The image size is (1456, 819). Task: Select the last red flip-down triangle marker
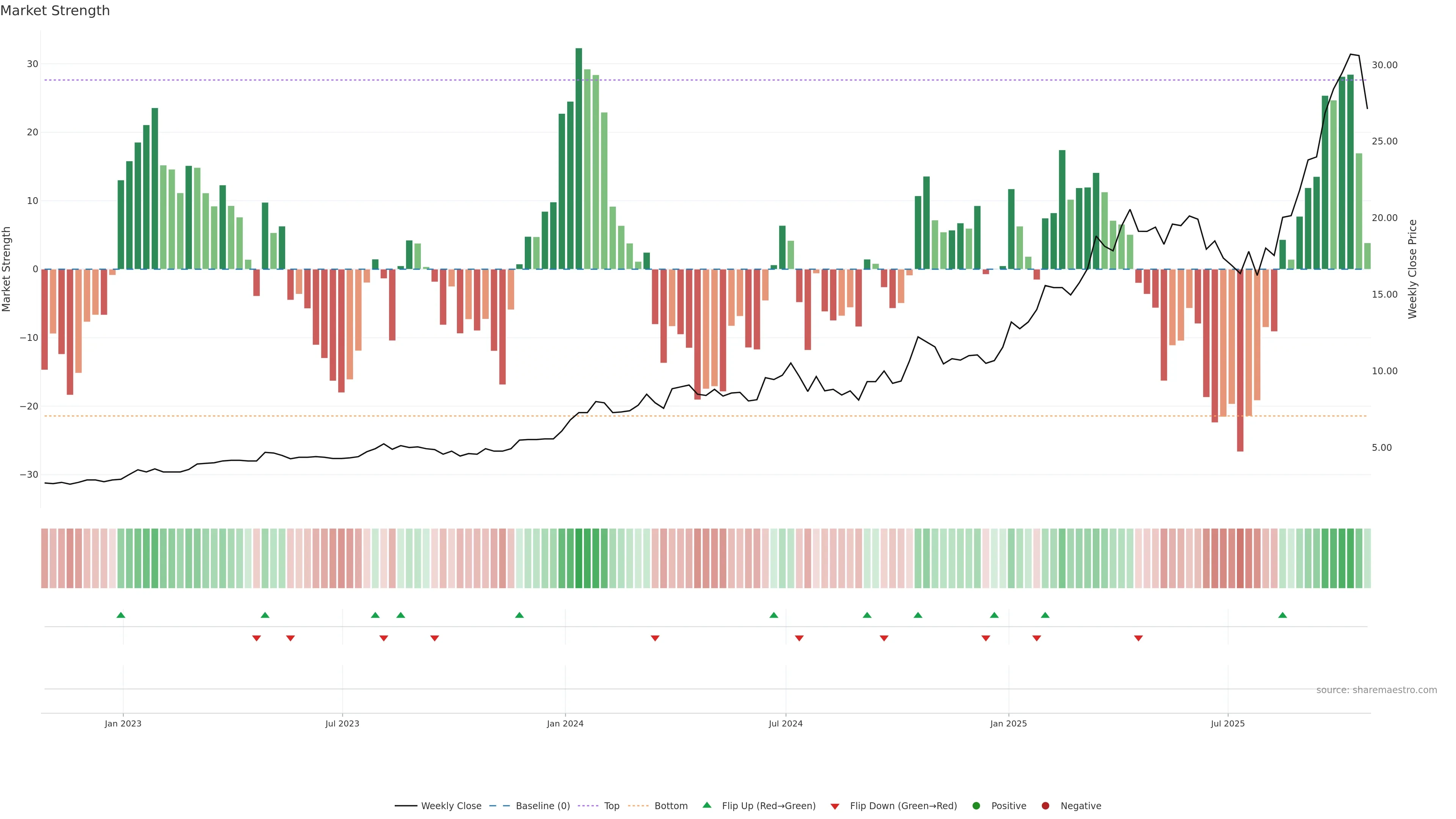click(1138, 638)
